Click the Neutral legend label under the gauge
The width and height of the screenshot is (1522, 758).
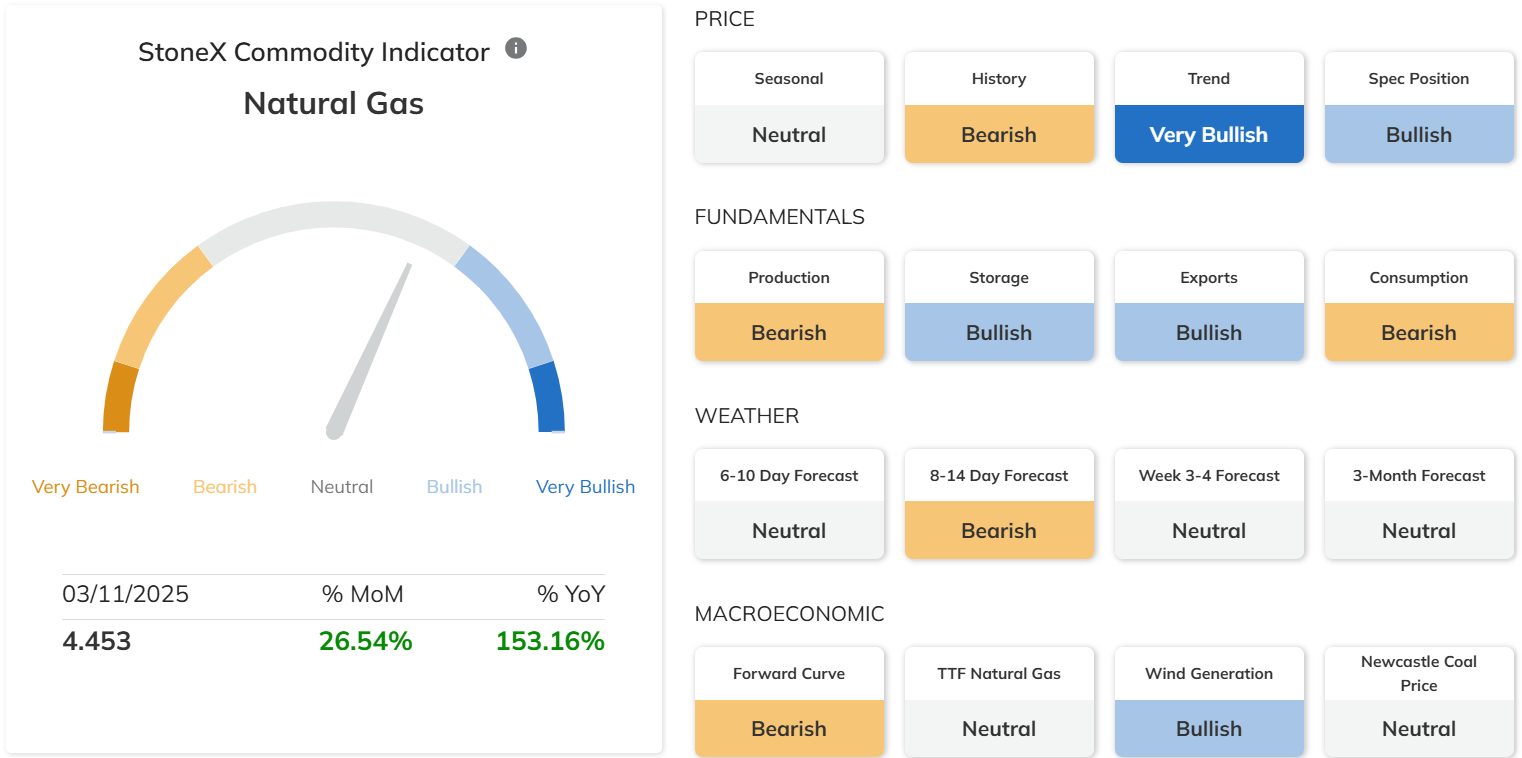click(x=342, y=487)
